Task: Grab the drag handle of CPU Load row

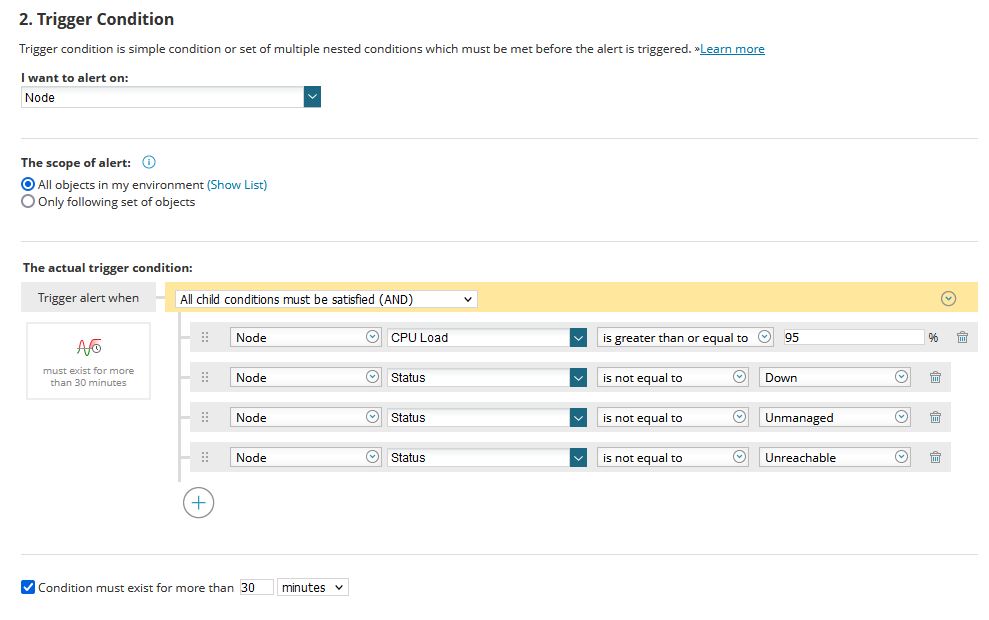Action: (x=205, y=338)
